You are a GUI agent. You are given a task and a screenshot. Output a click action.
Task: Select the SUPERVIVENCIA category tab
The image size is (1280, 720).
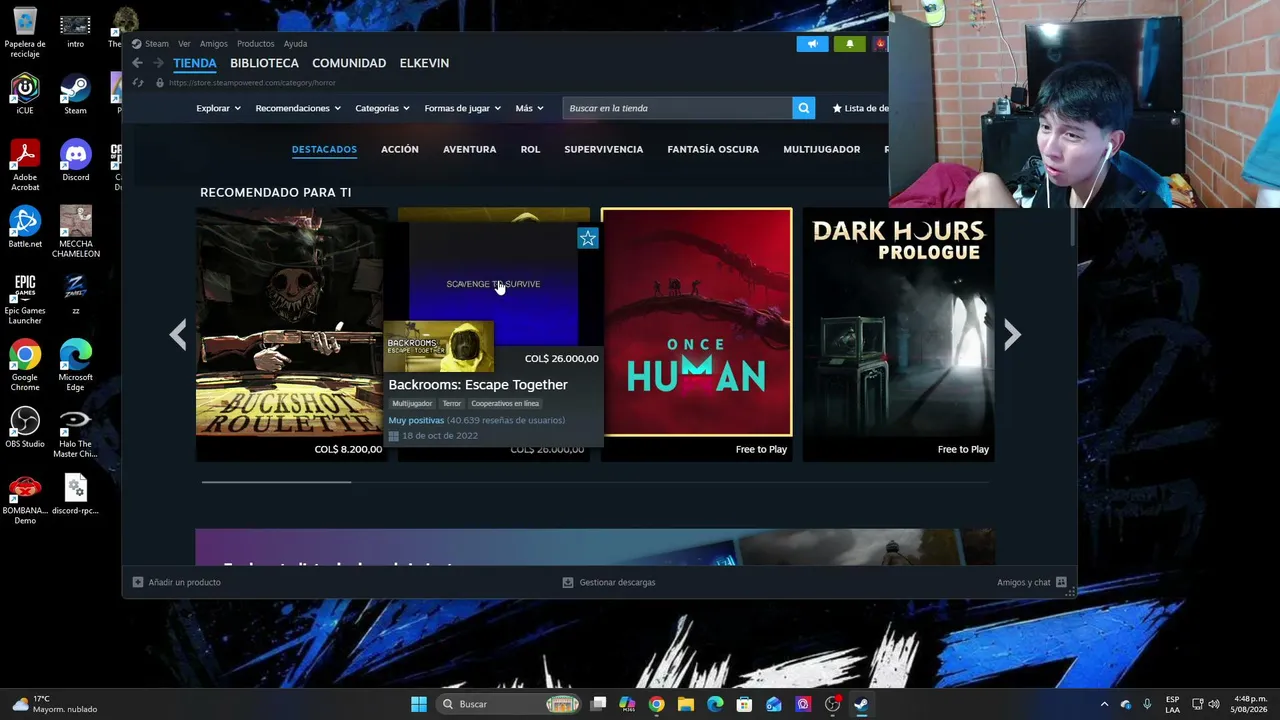coord(604,149)
